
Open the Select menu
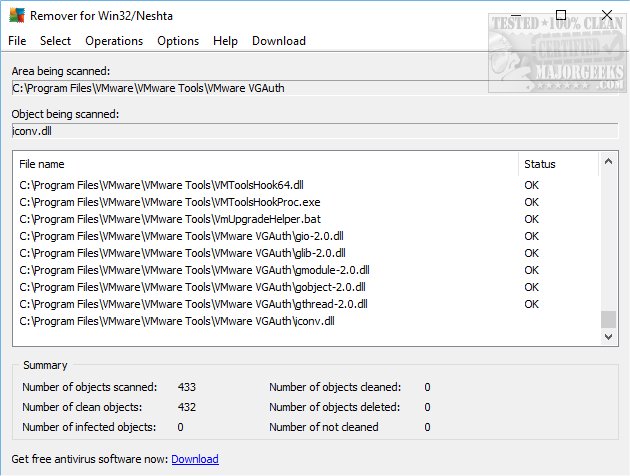coord(56,41)
